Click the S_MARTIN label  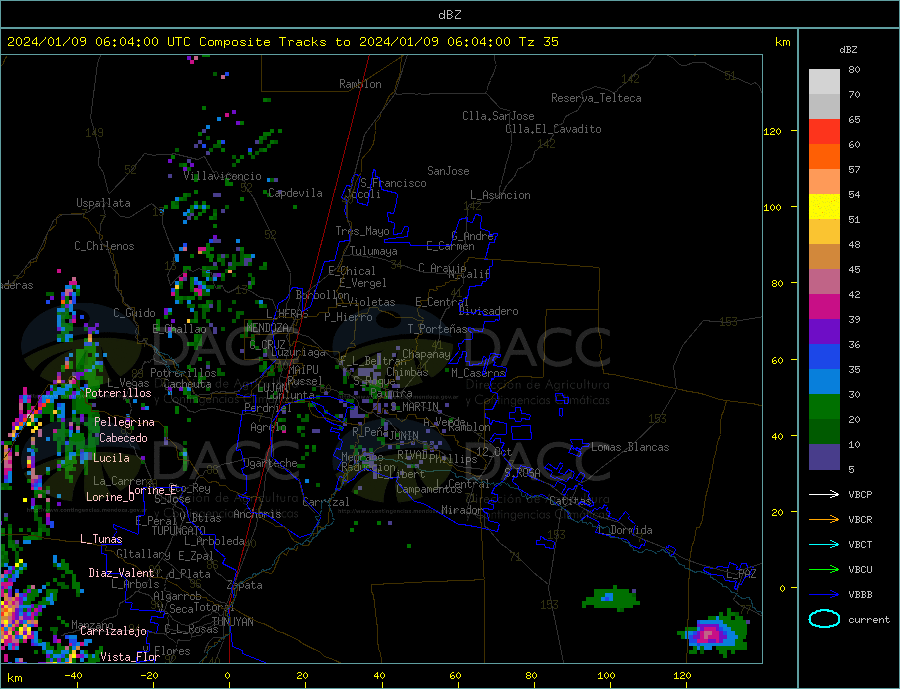[x=415, y=407]
